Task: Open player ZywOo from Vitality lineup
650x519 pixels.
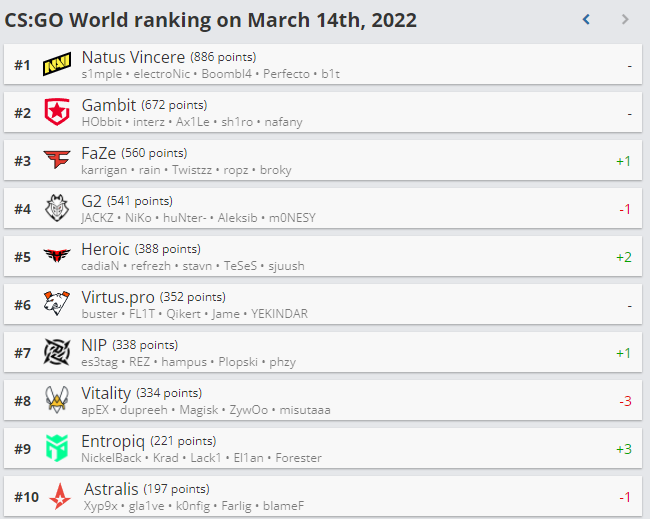Action: pyautogui.click(x=252, y=410)
